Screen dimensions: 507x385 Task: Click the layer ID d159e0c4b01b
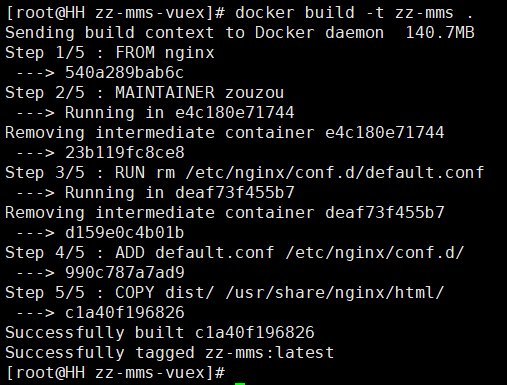click(x=124, y=233)
